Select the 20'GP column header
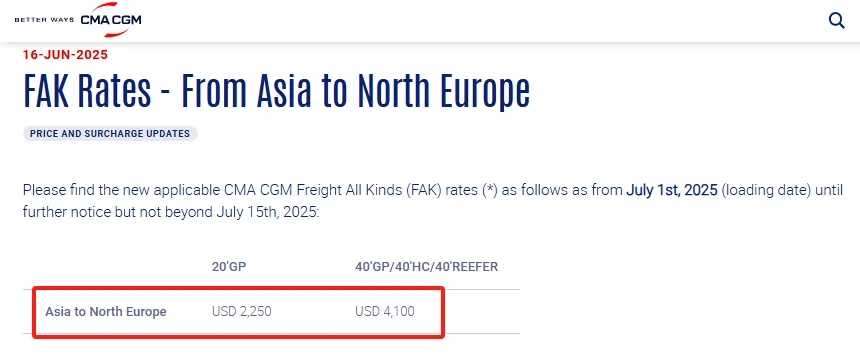 click(229, 267)
